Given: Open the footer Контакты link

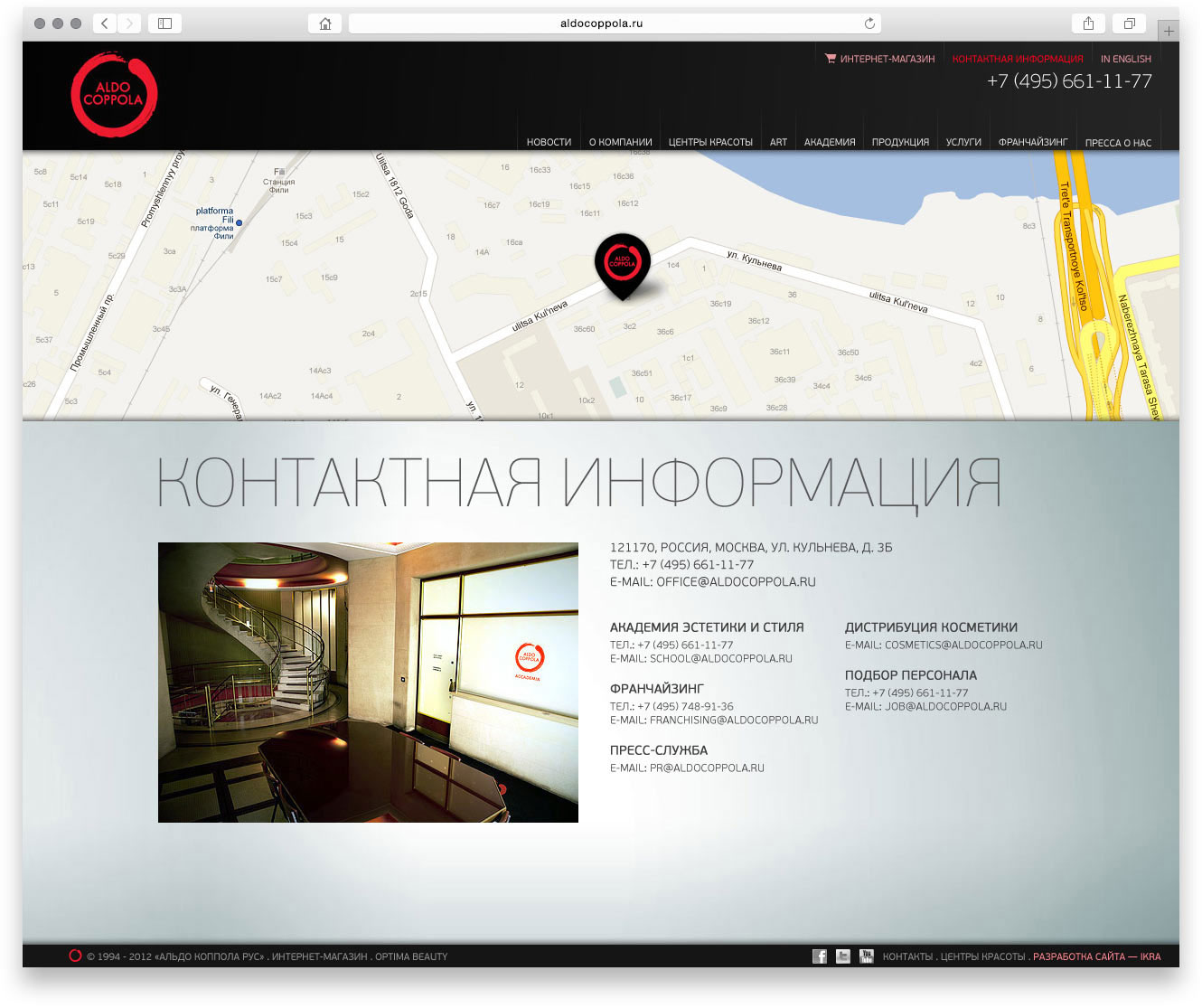Looking at the screenshot, I should tap(907, 956).
